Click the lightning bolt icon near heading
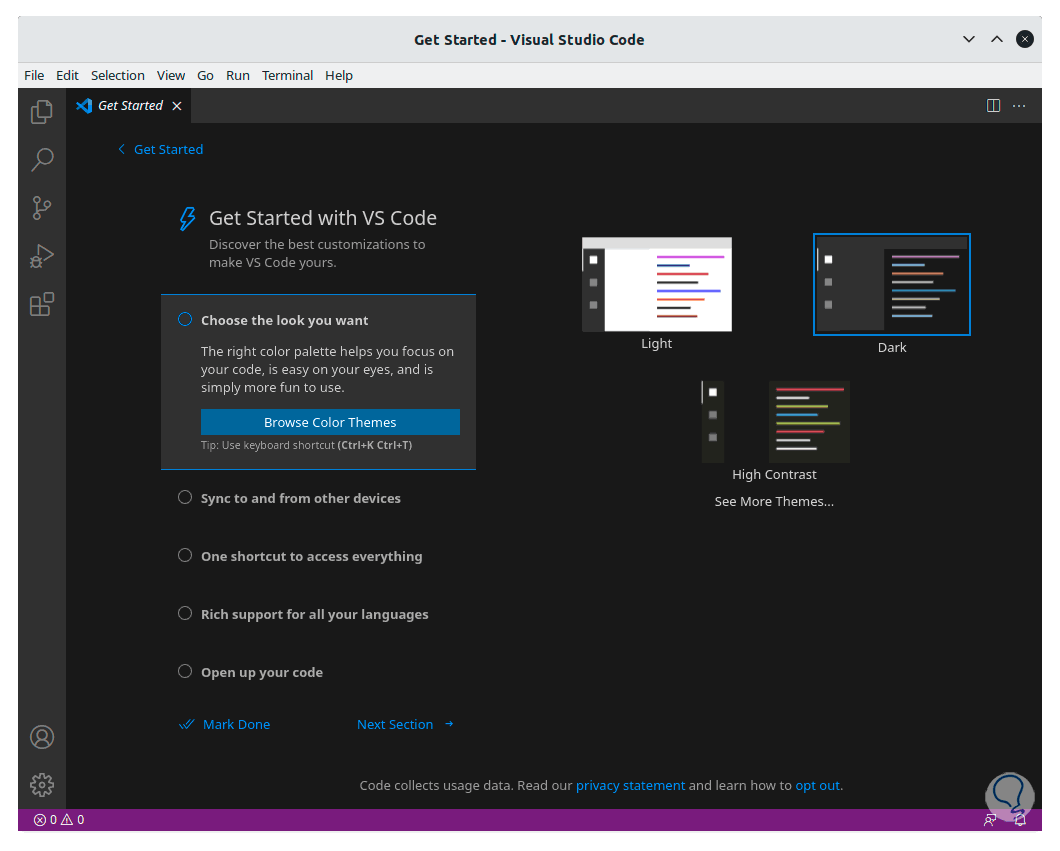The image size is (1060, 851). tap(187, 219)
